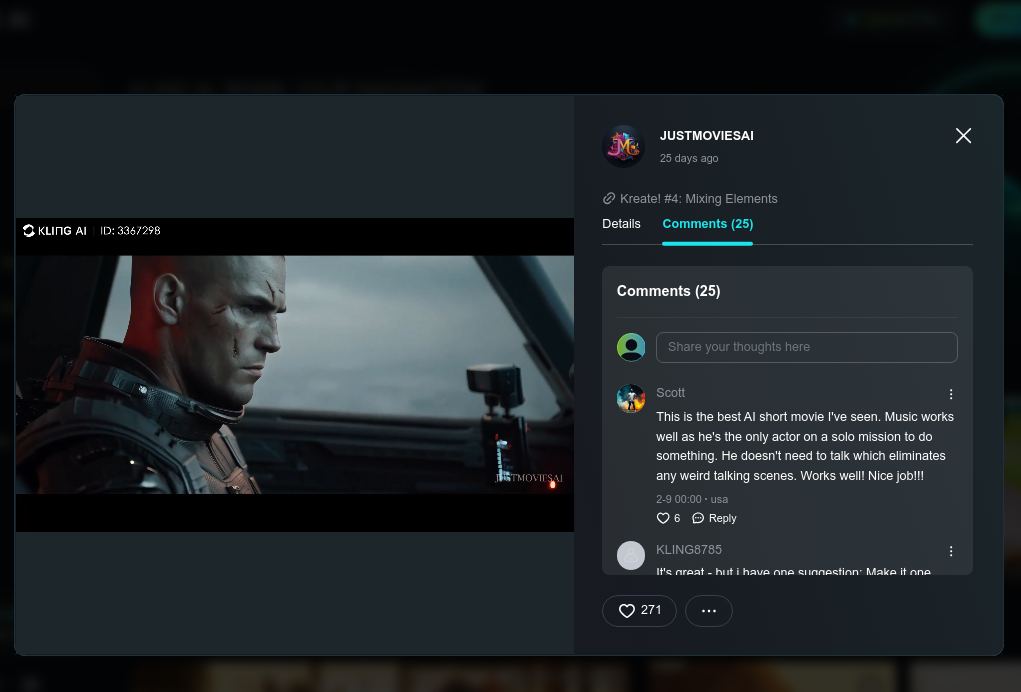The width and height of the screenshot is (1021, 692).
Task: Toggle the 271 likes heart button
Action: coord(639,611)
